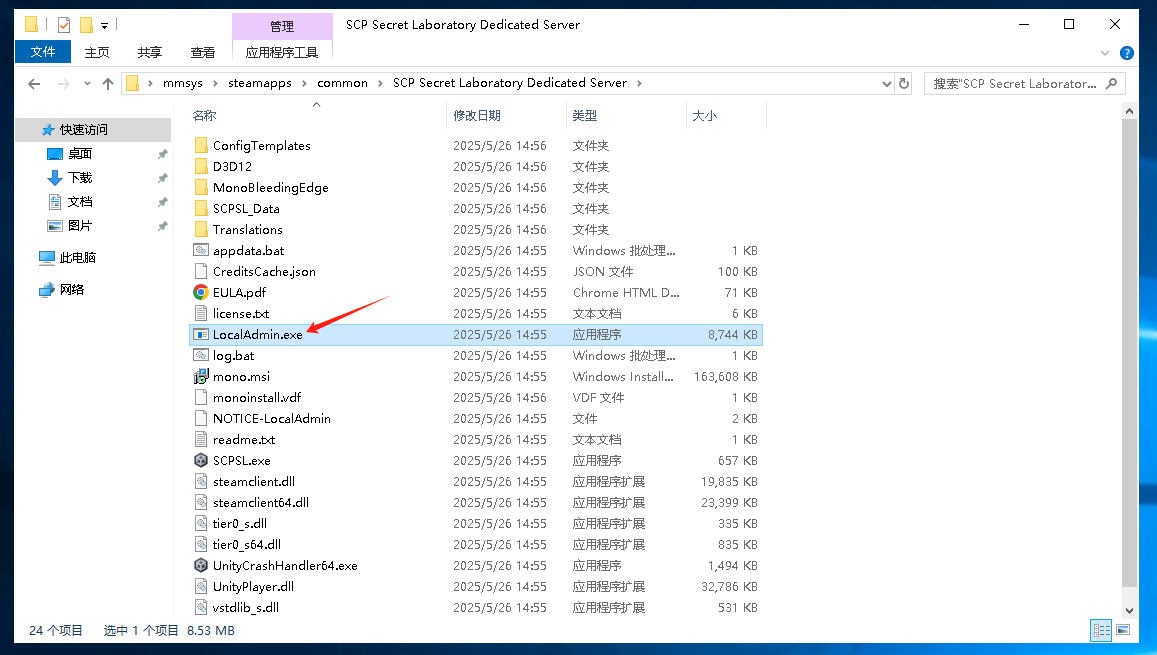Select the CreditsCache.json file name

coord(264,271)
